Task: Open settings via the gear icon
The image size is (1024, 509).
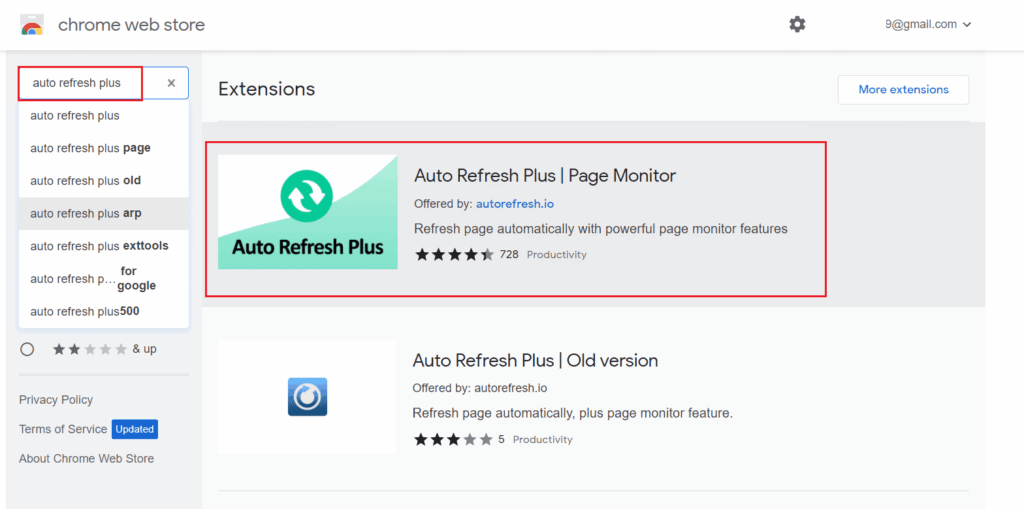Action: pos(797,25)
